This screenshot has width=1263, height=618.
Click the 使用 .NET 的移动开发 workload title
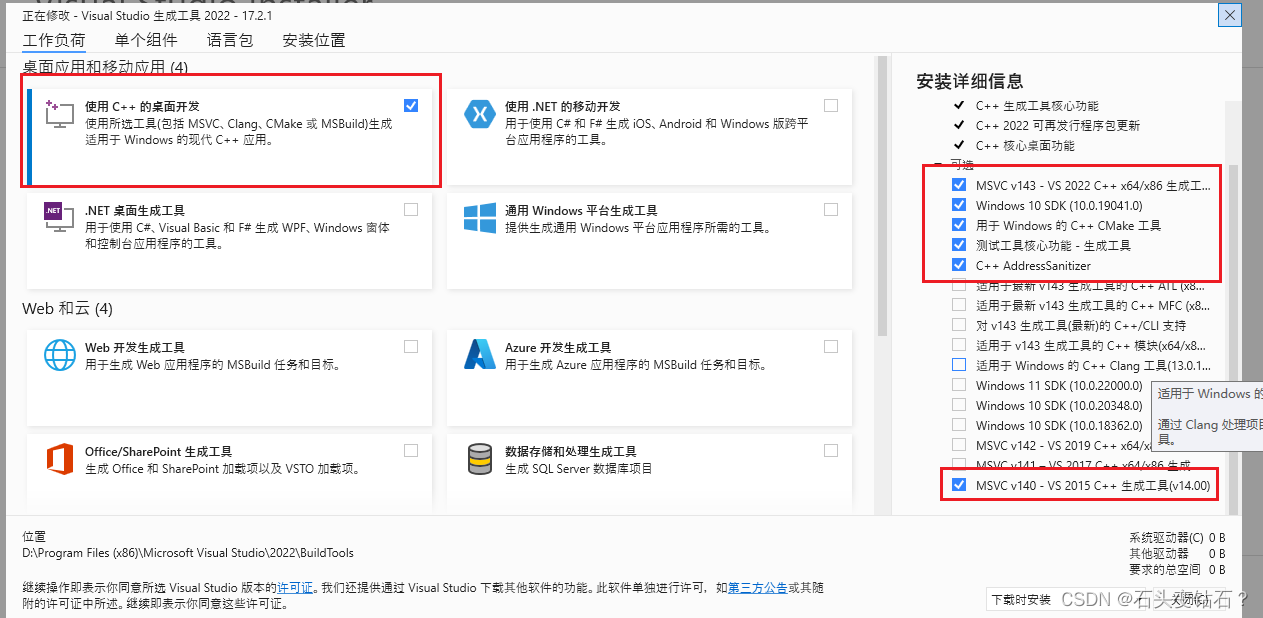click(562, 106)
